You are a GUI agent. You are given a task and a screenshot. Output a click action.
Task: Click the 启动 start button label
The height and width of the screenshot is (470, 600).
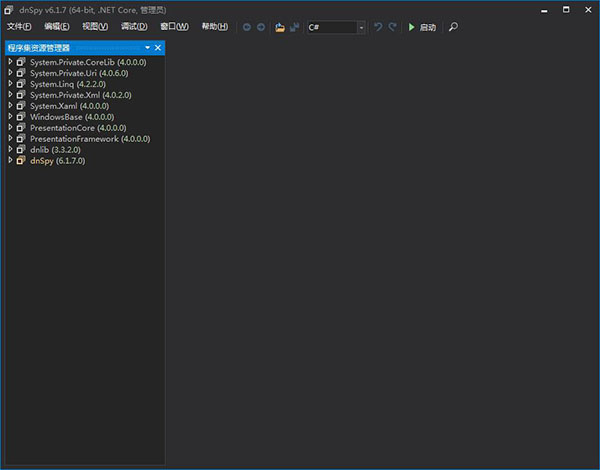[x=427, y=27]
